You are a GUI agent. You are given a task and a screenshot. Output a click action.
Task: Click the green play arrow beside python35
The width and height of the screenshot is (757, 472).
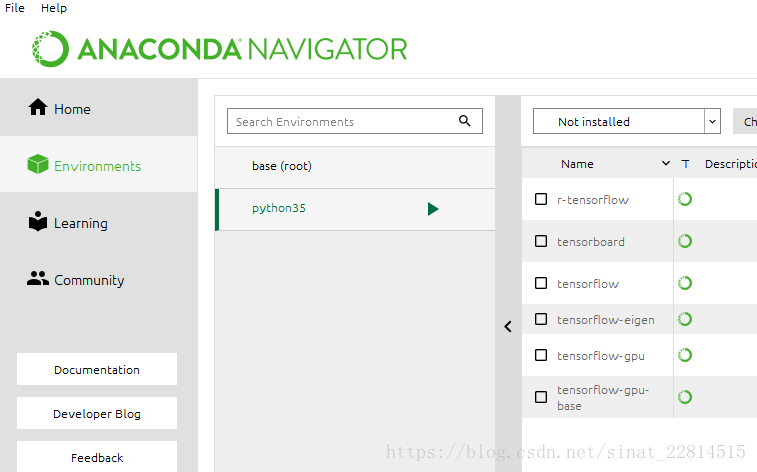[x=433, y=209]
